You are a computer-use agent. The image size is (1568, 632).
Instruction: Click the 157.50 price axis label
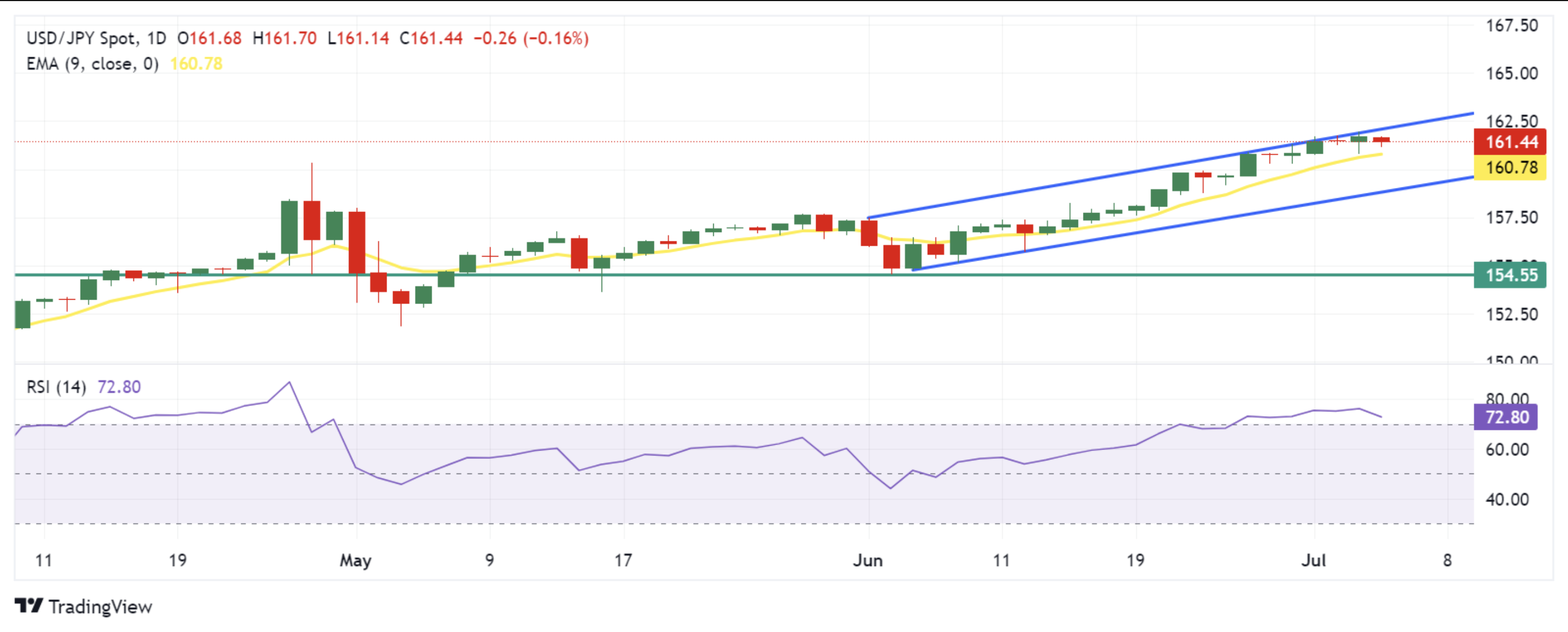(1511, 217)
